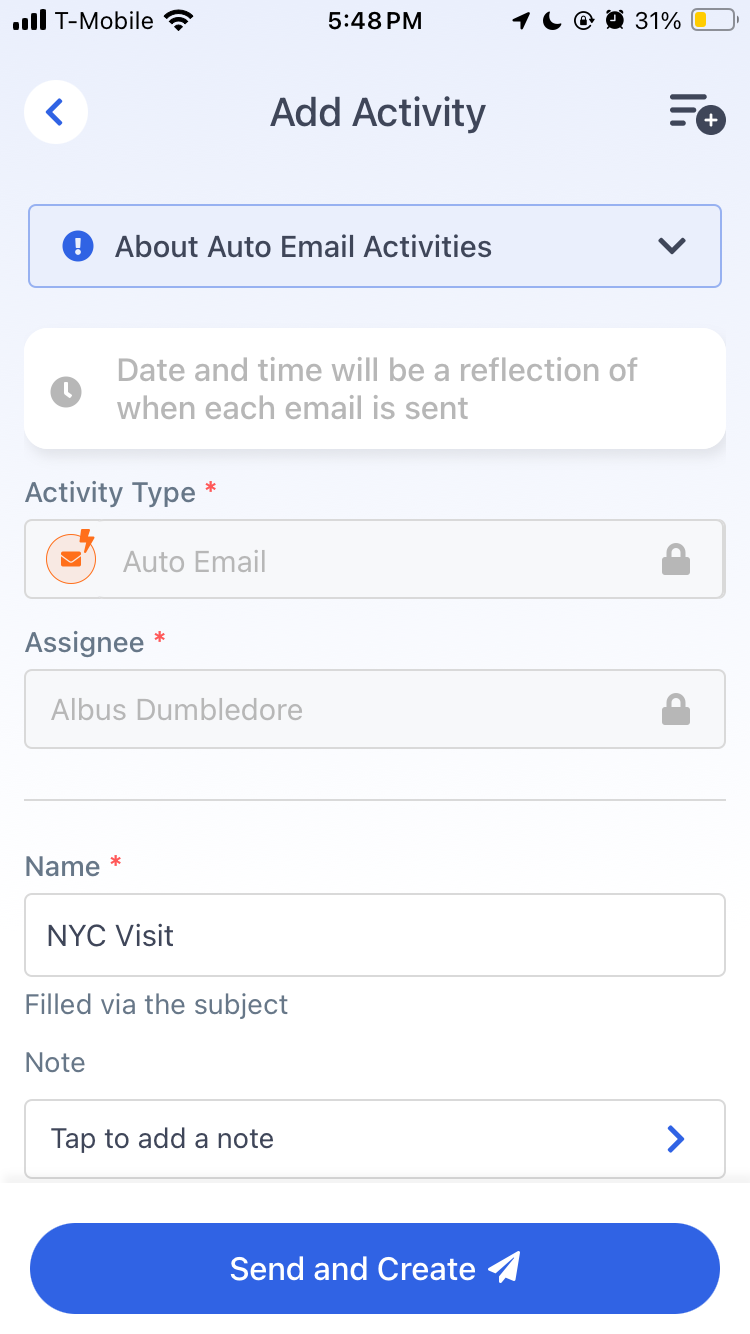Tap the locked Auto Email activity type field
750x1334 pixels.
tap(375, 559)
